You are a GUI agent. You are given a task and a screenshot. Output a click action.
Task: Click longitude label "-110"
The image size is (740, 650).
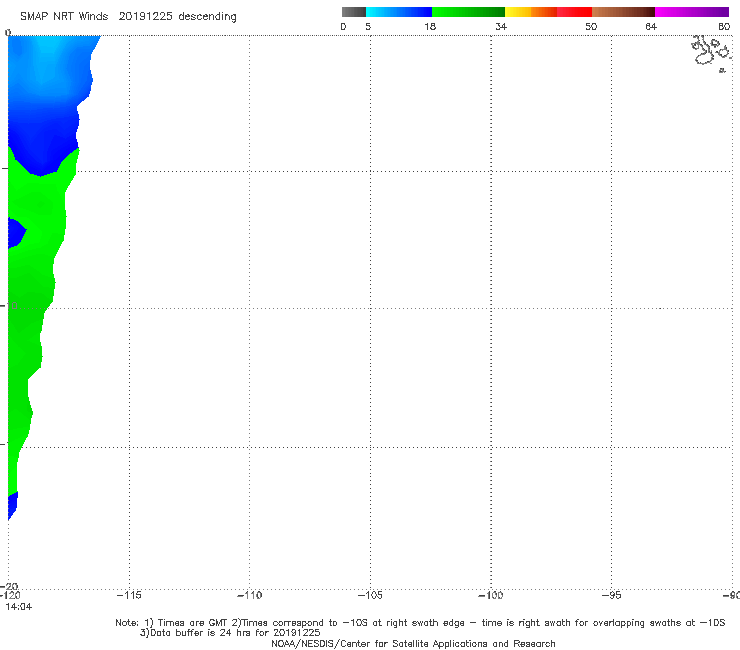249,595
